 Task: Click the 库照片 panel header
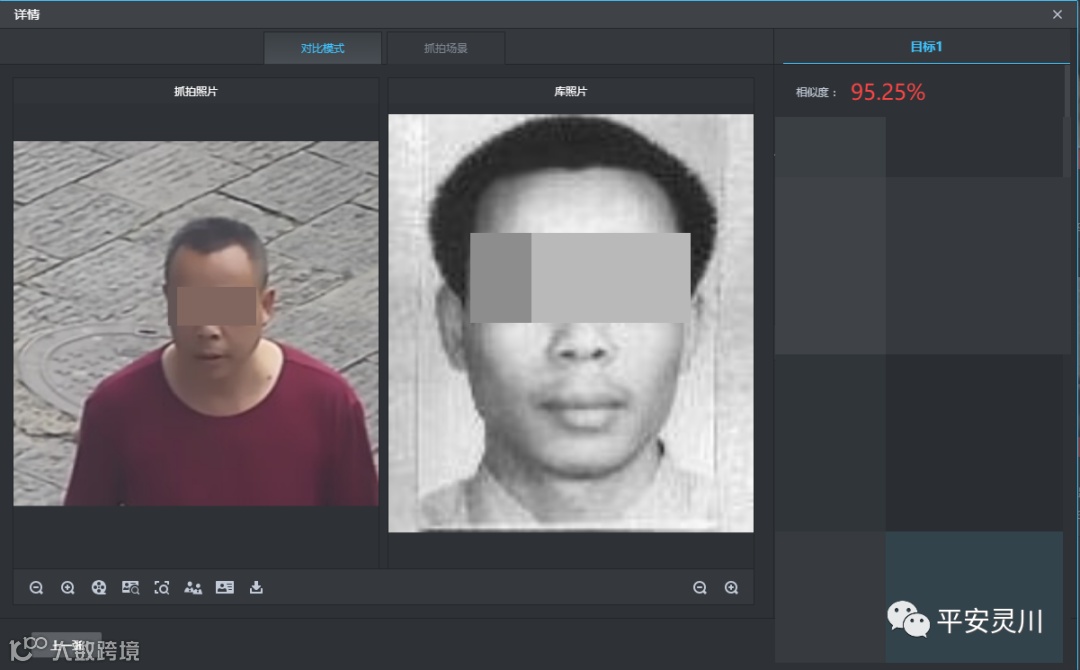(x=571, y=91)
